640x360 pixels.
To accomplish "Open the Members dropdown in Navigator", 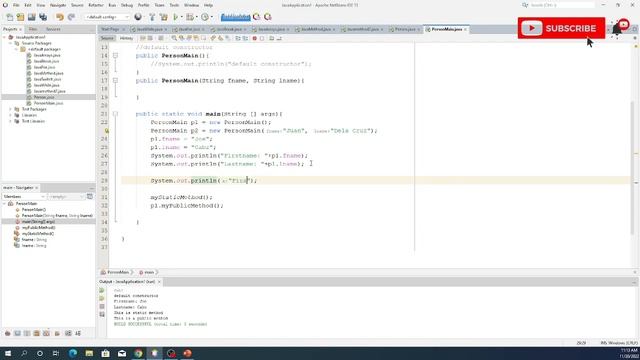I will [24, 197].
